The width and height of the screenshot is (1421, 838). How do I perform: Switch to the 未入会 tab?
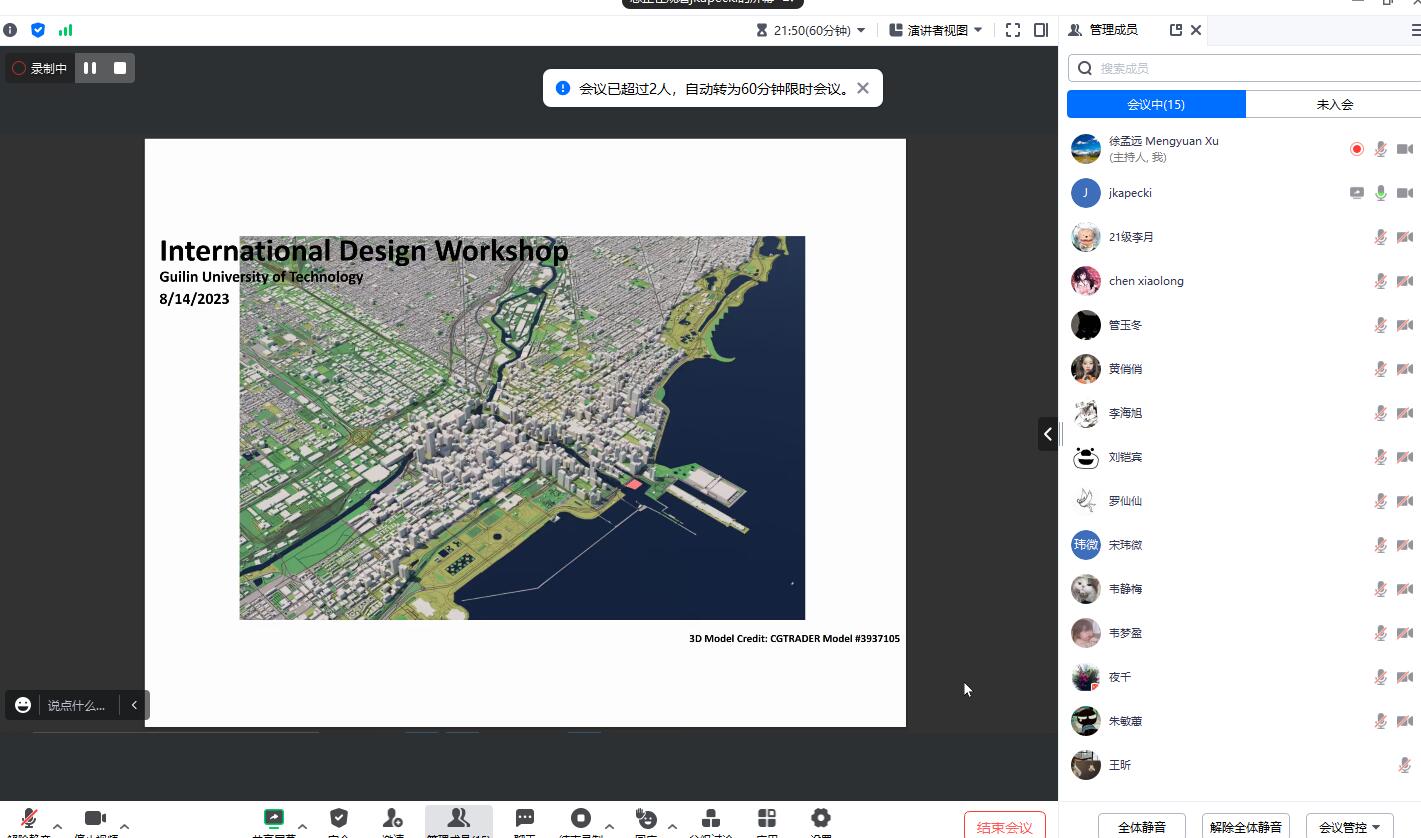point(1334,104)
